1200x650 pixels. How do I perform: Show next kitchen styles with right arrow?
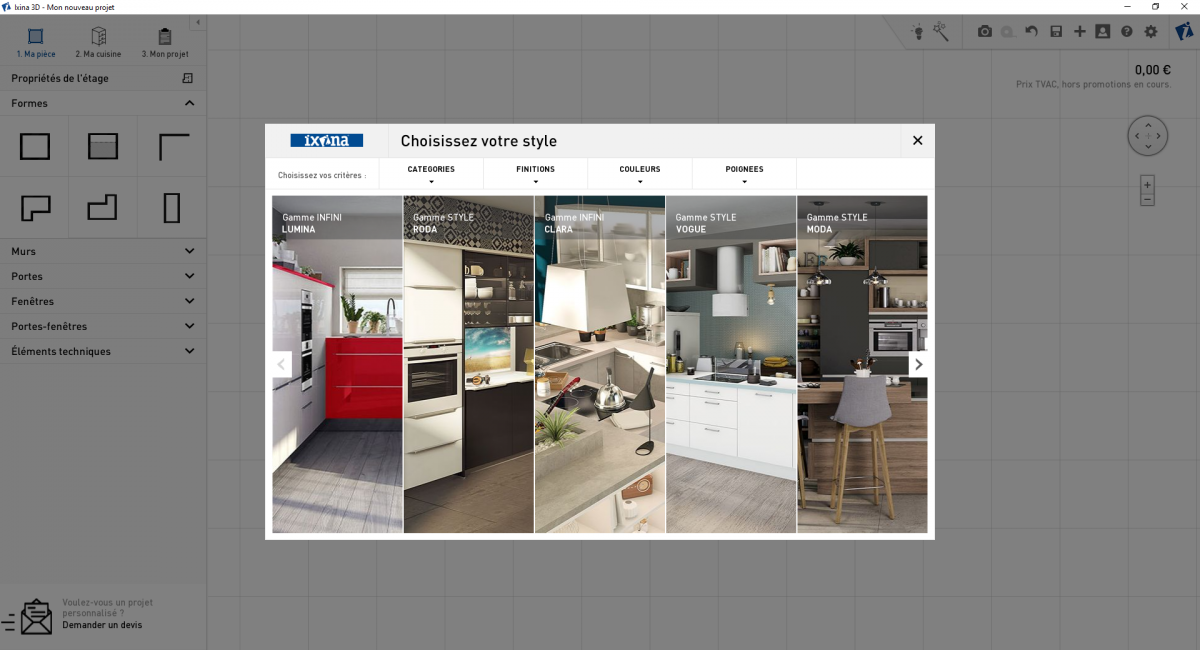[x=919, y=365]
